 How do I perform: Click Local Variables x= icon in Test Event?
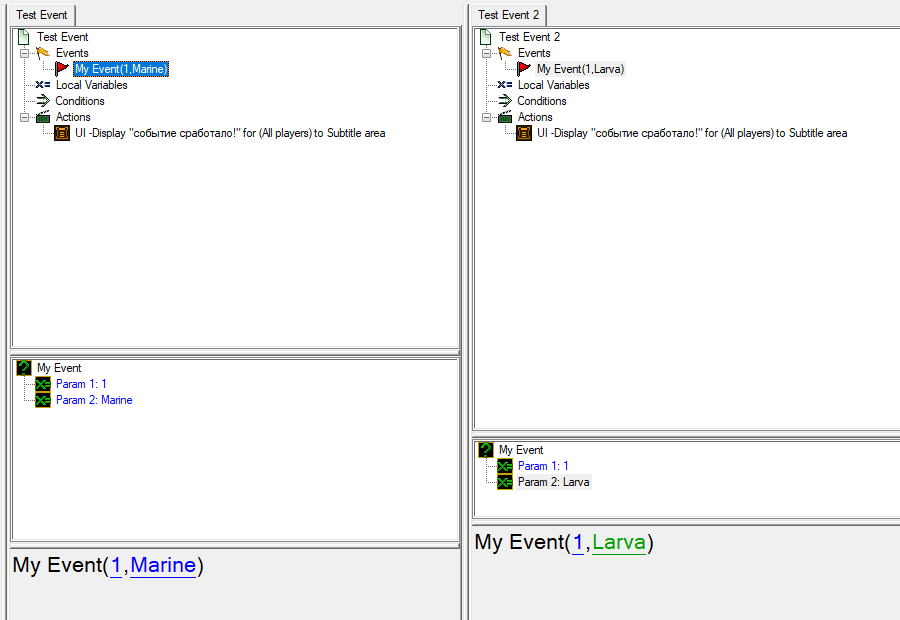(43, 84)
